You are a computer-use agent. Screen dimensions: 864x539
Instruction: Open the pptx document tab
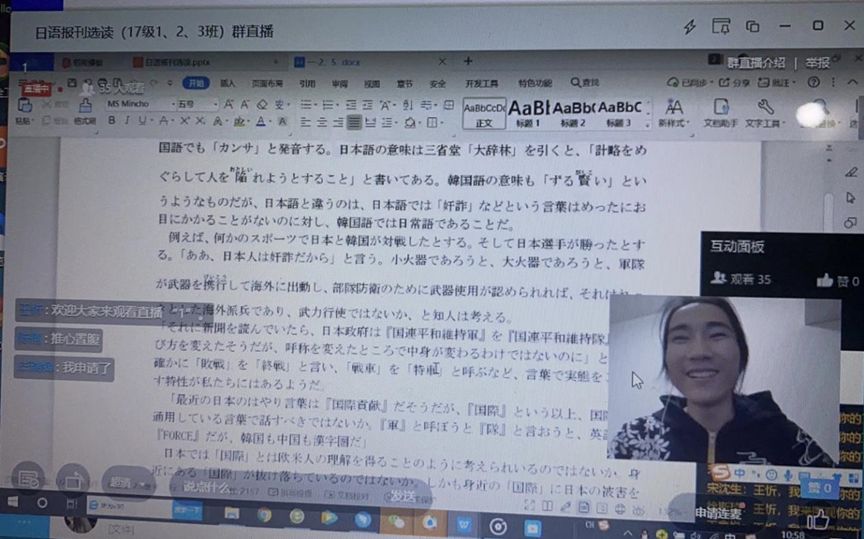pyautogui.click(x=177, y=62)
